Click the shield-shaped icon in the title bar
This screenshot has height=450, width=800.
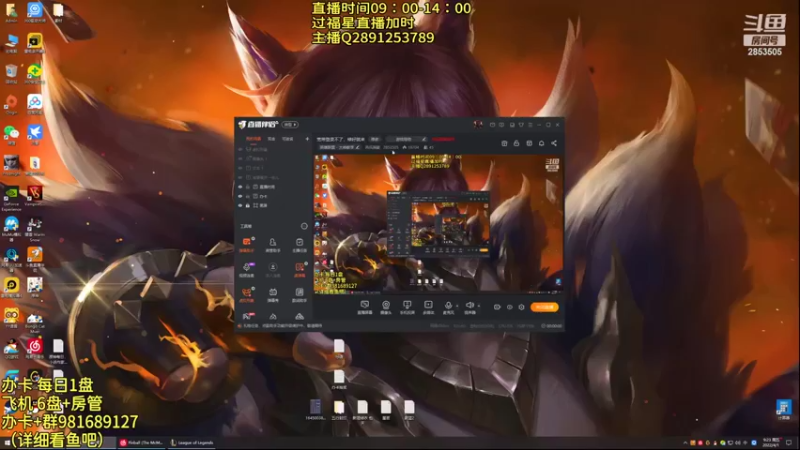click(521, 124)
